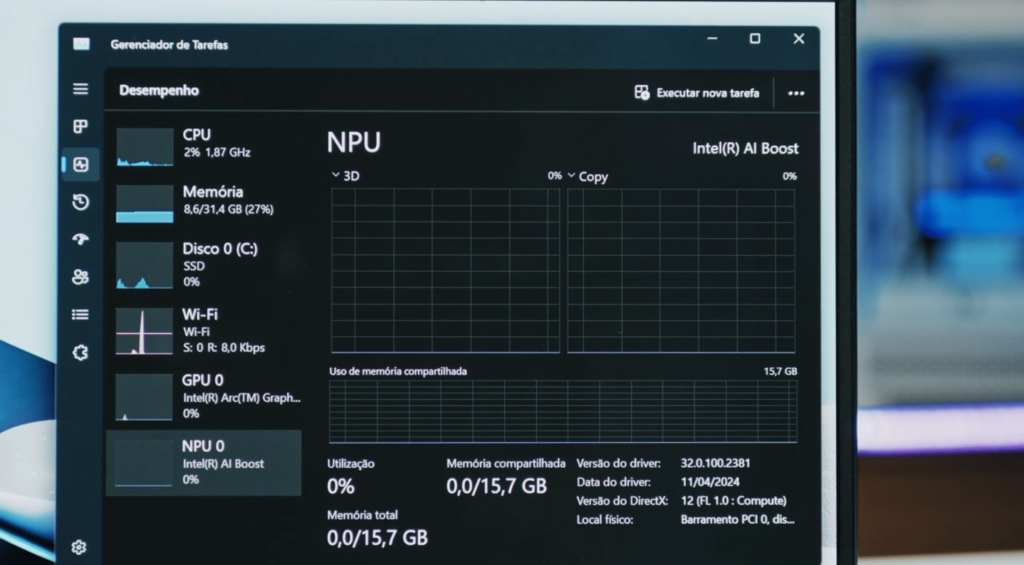Click the Copy engine usage graph
1024x565 pixels.
click(x=681, y=270)
